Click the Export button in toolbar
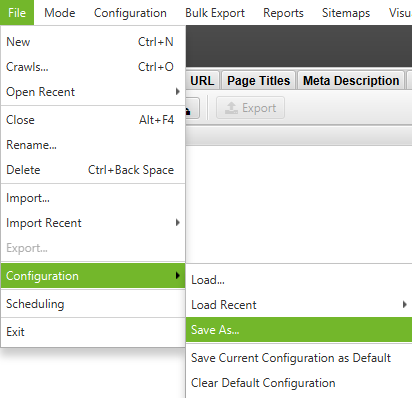The image size is (412, 398). (250, 108)
